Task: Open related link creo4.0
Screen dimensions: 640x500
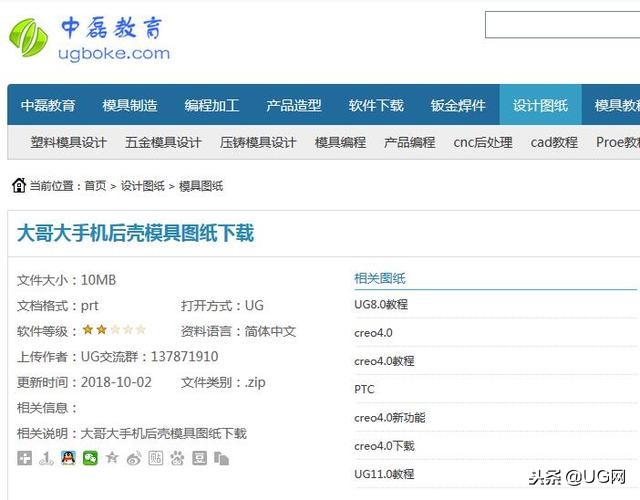Action: (x=373, y=333)
